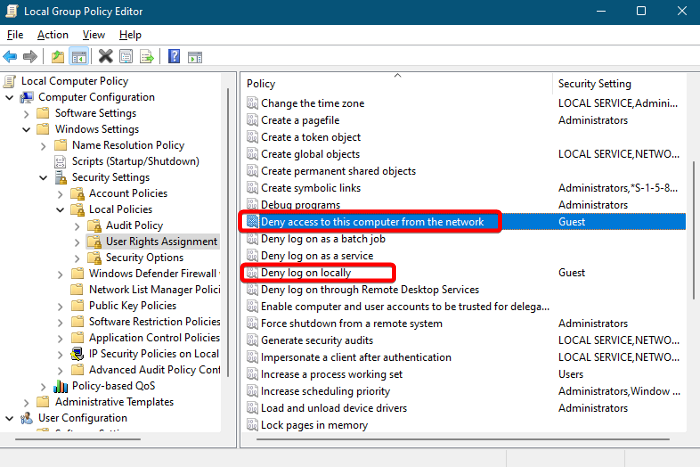Click the policy icon beside Create a pagefile
This screenshot has width=700, height=467.
pyautogui.click(x=252, y=121)
